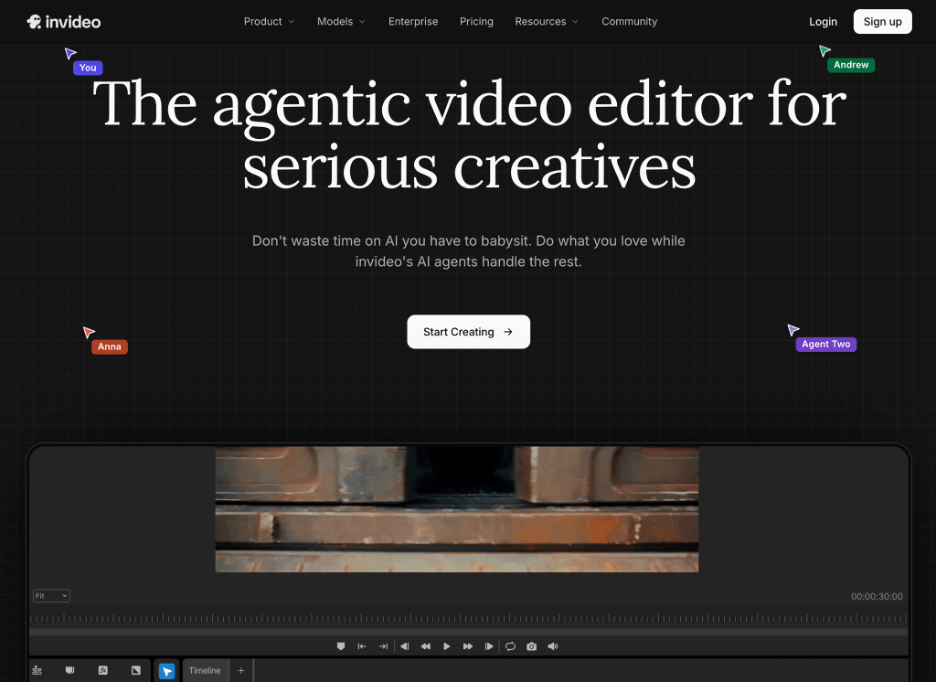
Task: Click the Start Creating button
Action: pos(469,332)
